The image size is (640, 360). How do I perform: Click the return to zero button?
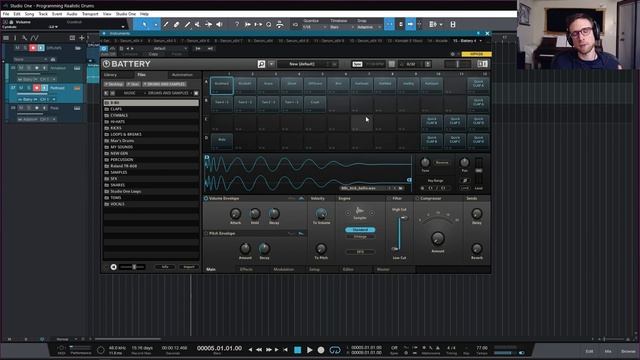pos(285,350)
